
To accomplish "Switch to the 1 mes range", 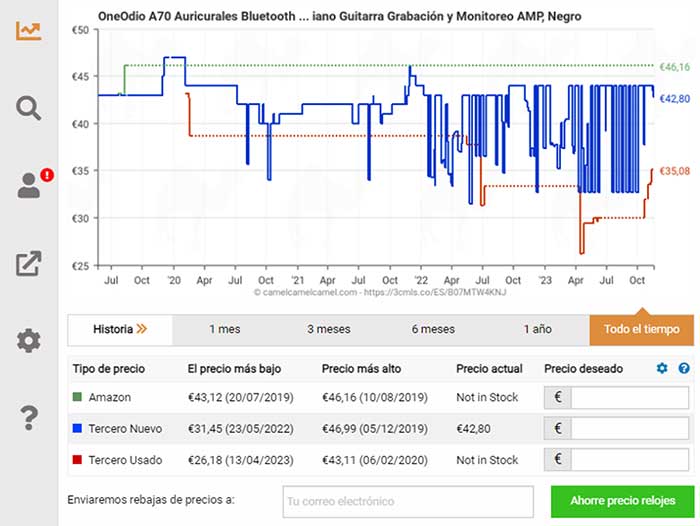I will pos(225,329).
